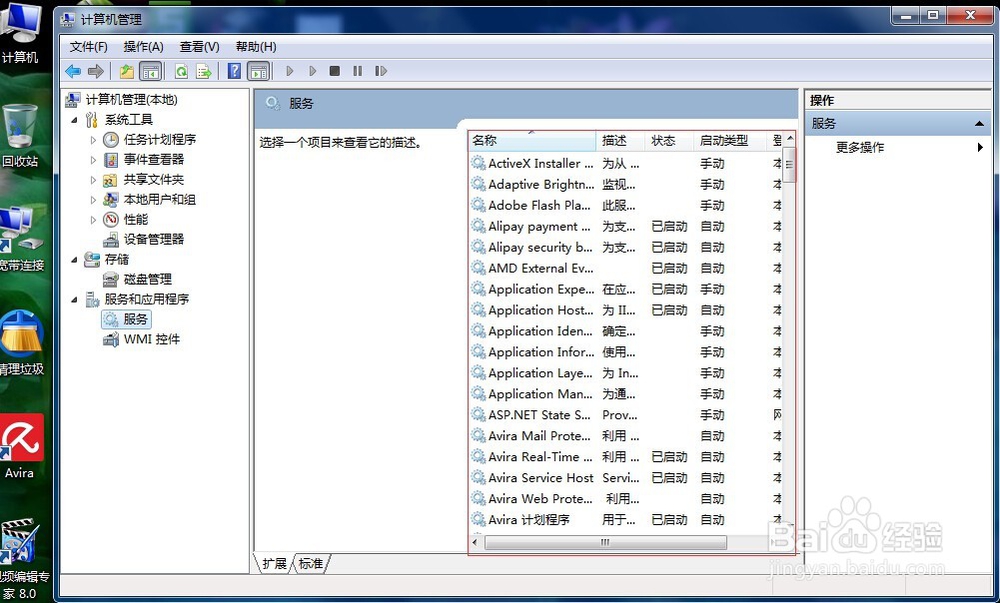This screenshot has height=603, width=1000.
Task: Click the scroll left arrow of services list
Action: [475, 542]
